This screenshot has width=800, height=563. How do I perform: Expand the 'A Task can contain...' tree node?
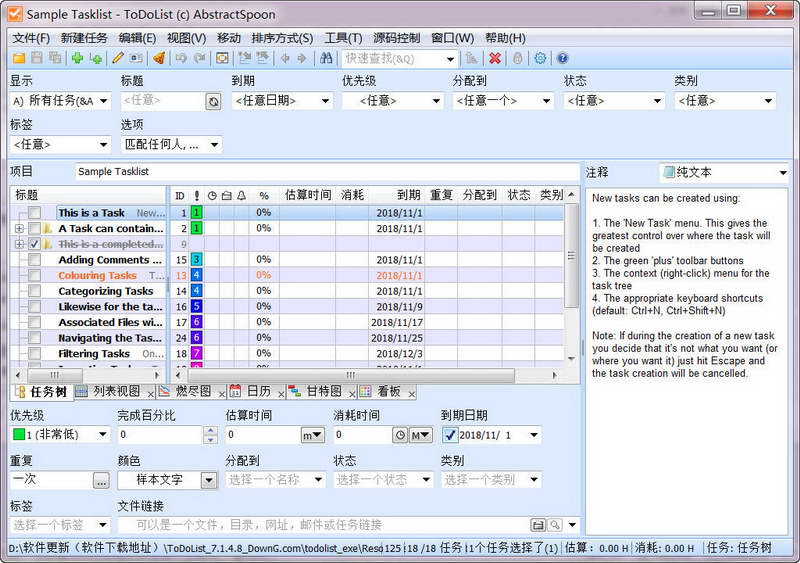pos(19,228)
